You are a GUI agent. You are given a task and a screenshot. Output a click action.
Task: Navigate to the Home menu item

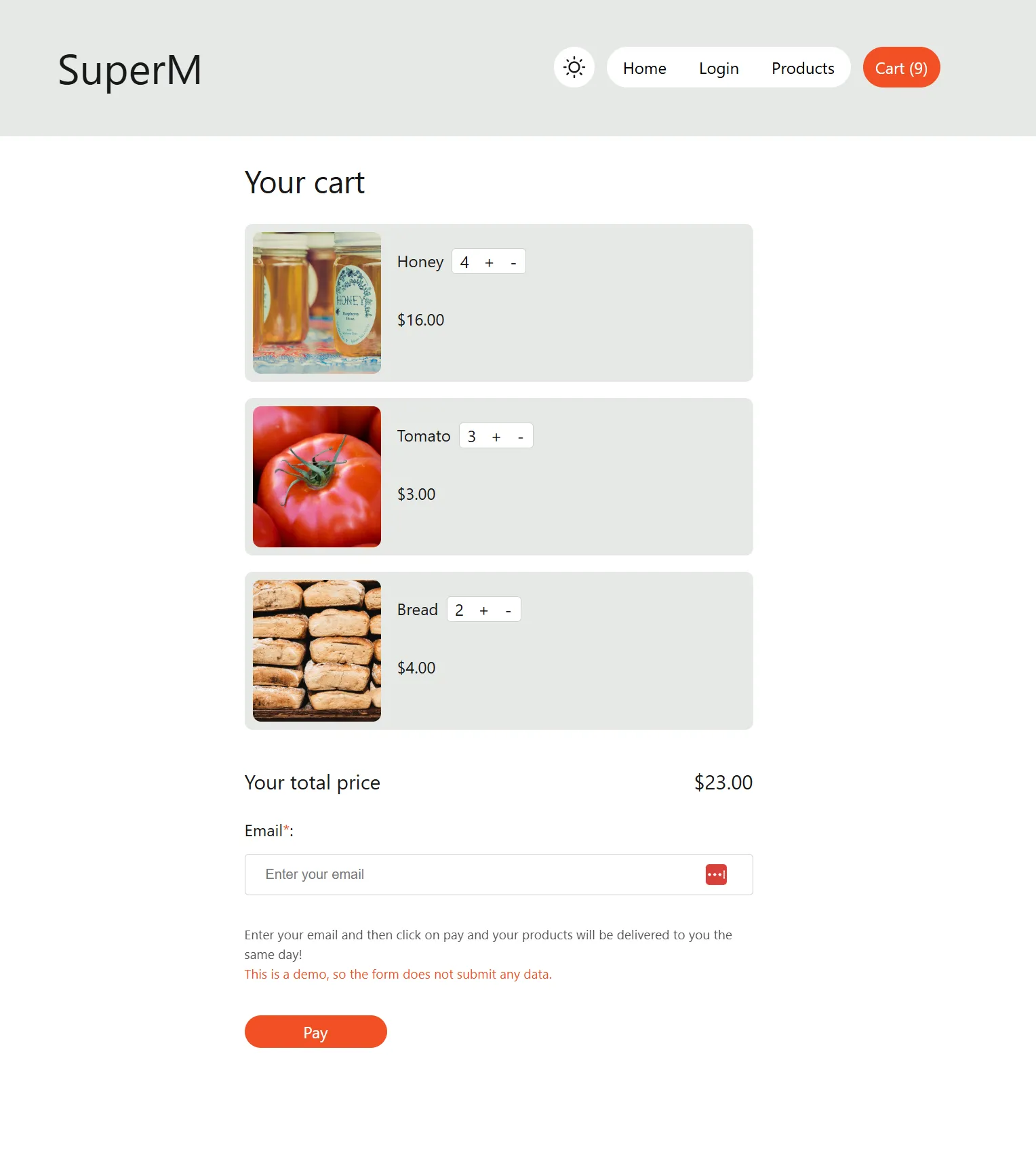tap(644, 68)
